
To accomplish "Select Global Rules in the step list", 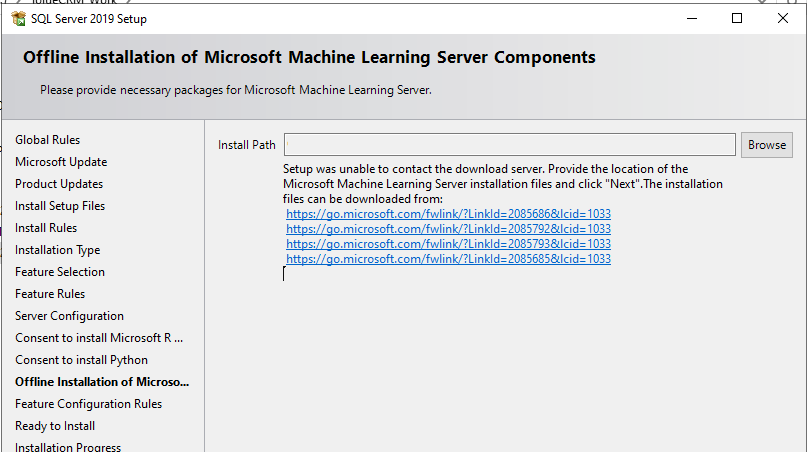I will 48,140.
